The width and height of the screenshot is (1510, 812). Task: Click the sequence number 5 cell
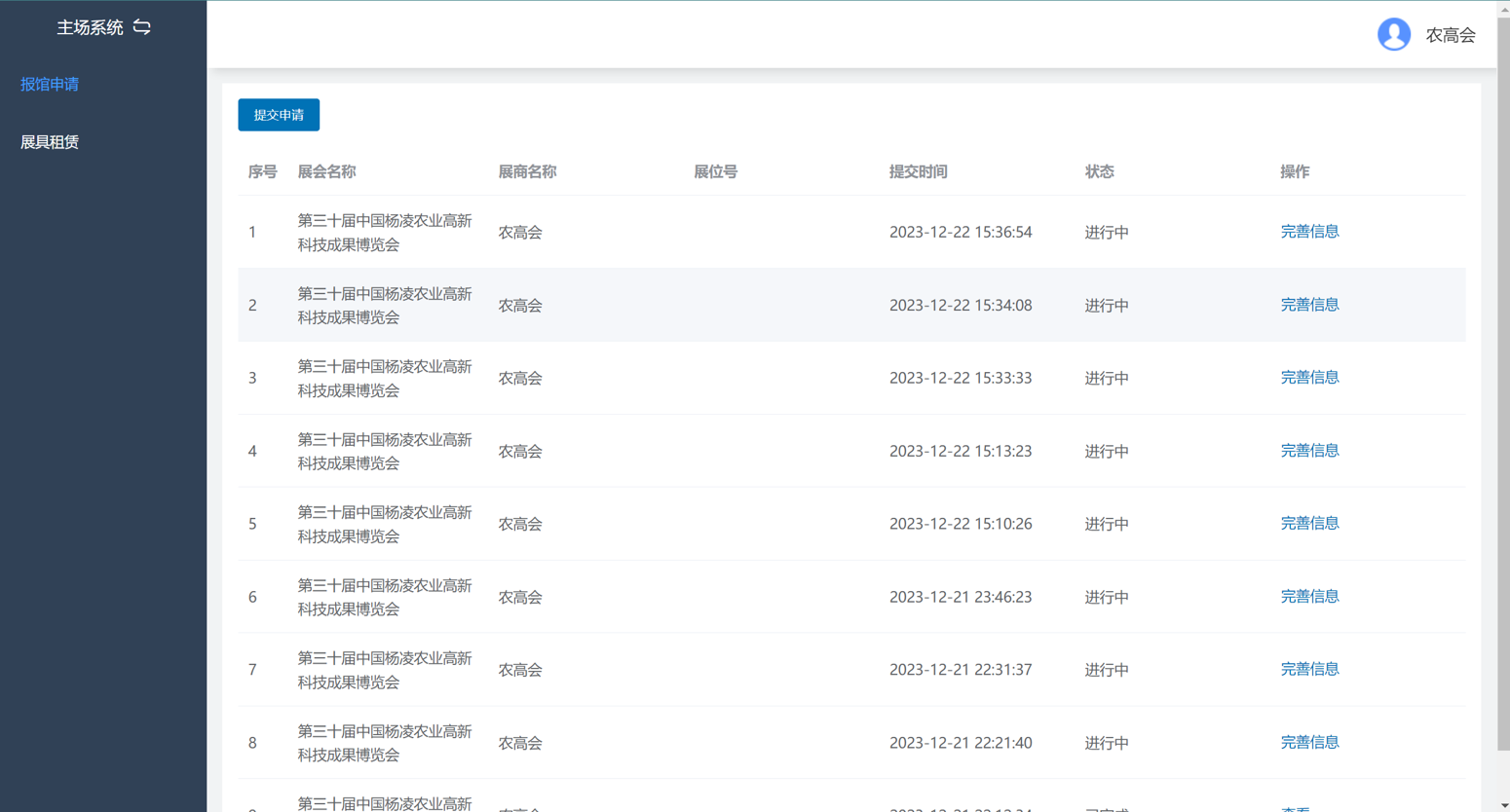[252, 524]
